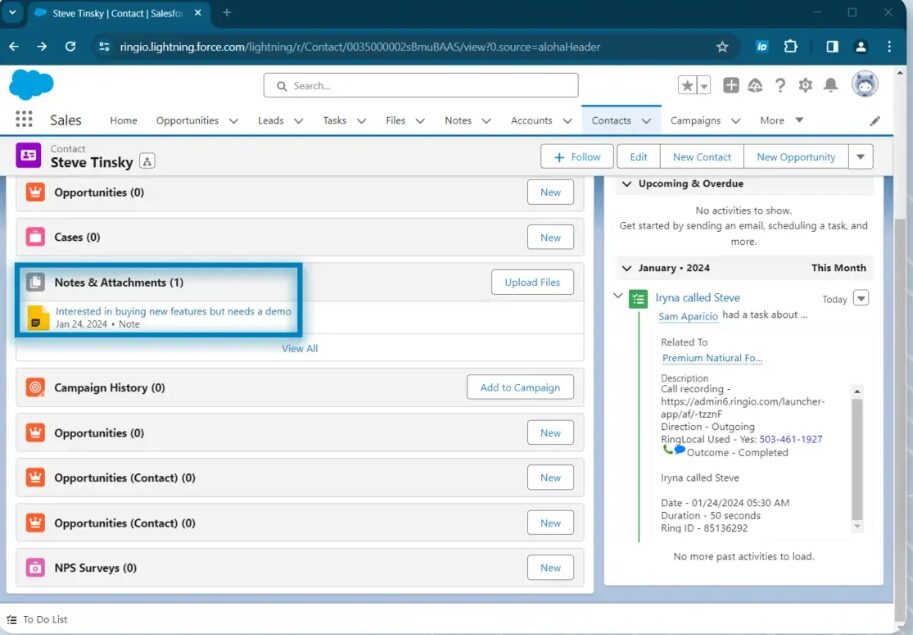913x635 pixels.
Task: Switch to the Opportunities tab
Action: (x=187, y=121)
